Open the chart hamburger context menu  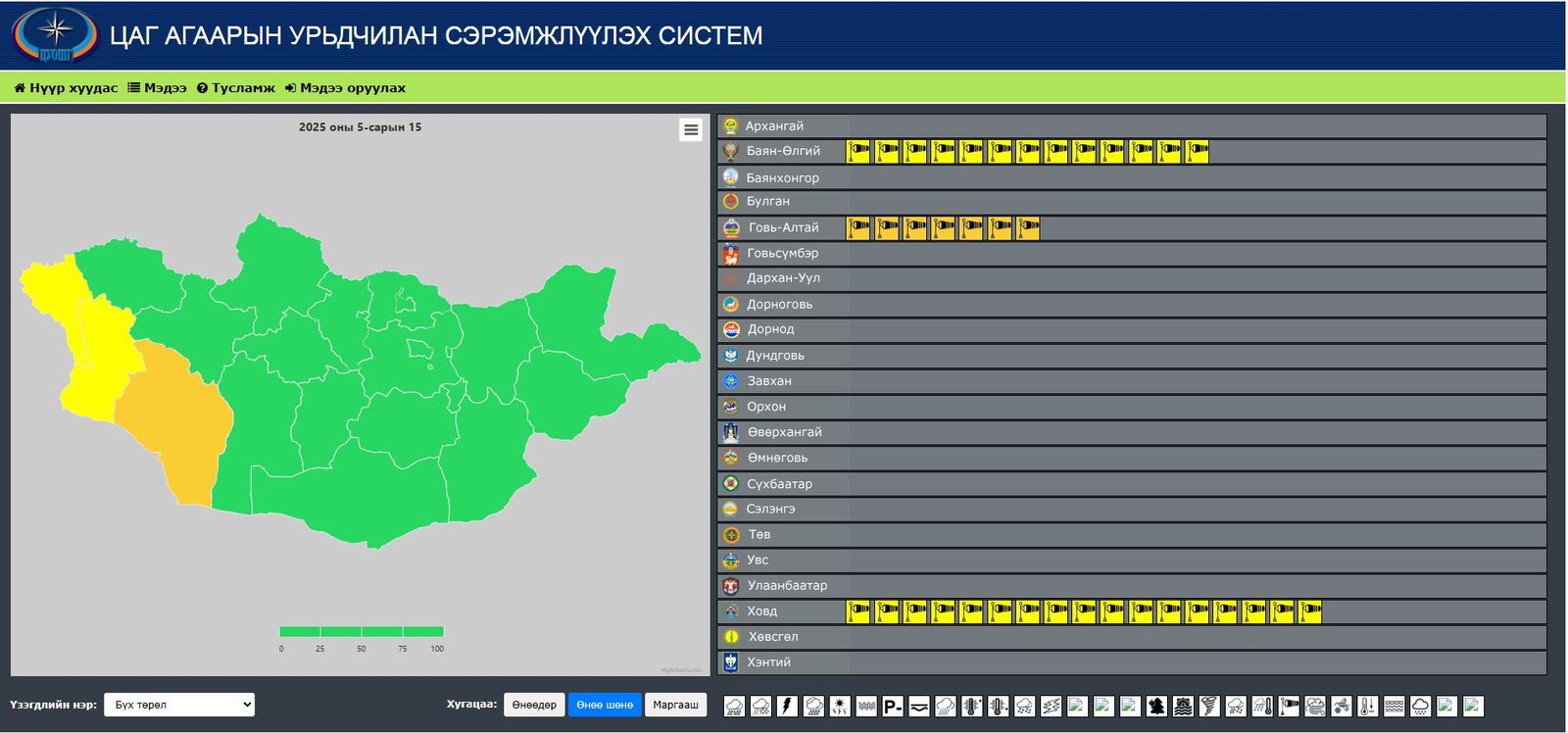click(691, 130)
